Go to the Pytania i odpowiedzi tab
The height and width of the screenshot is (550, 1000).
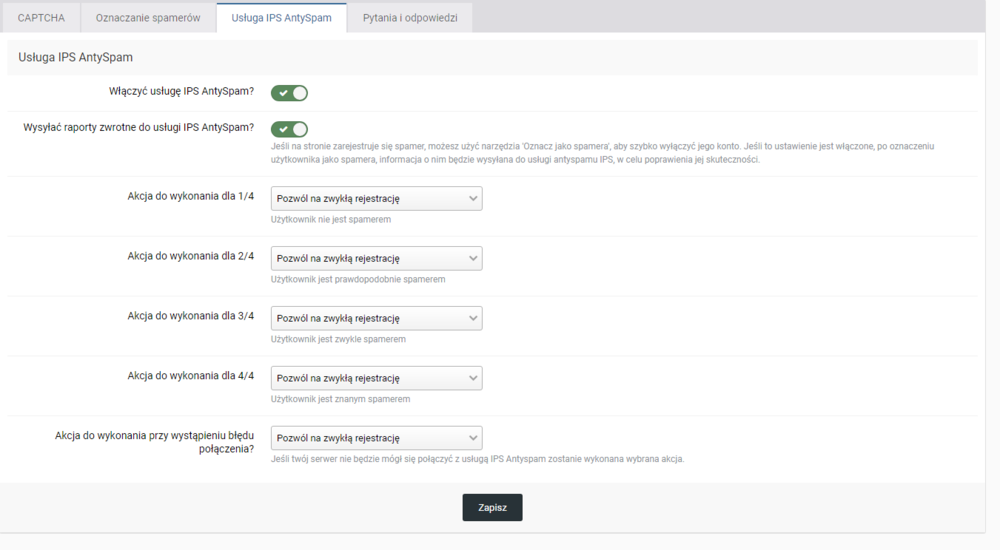click(410, 18)
